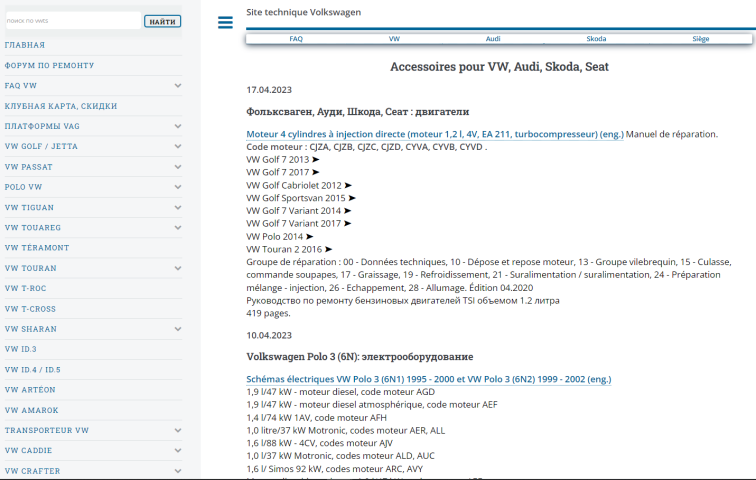Screen dimensions: 756x480
Task: Open ГЛАВНАЯ in the sidebar
Action: coord(25,45)
